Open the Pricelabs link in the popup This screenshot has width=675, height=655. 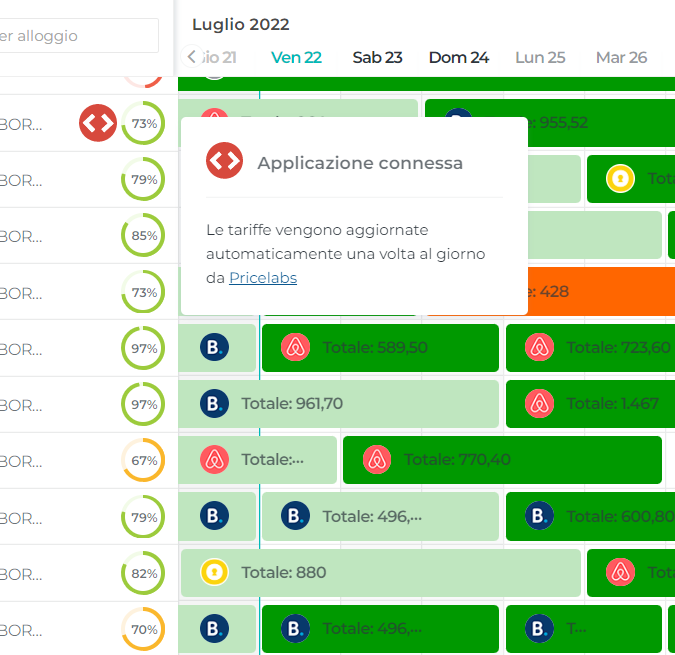tap(263, 278)
